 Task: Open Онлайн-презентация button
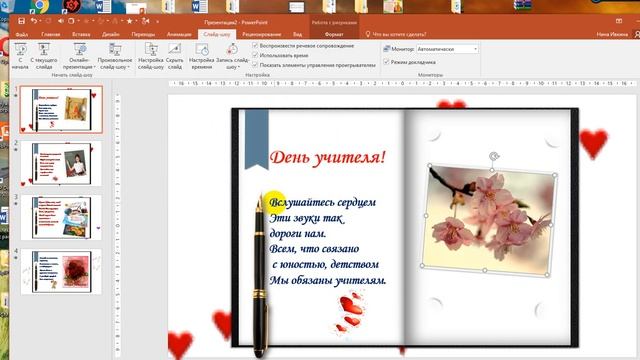click(79, 56)
